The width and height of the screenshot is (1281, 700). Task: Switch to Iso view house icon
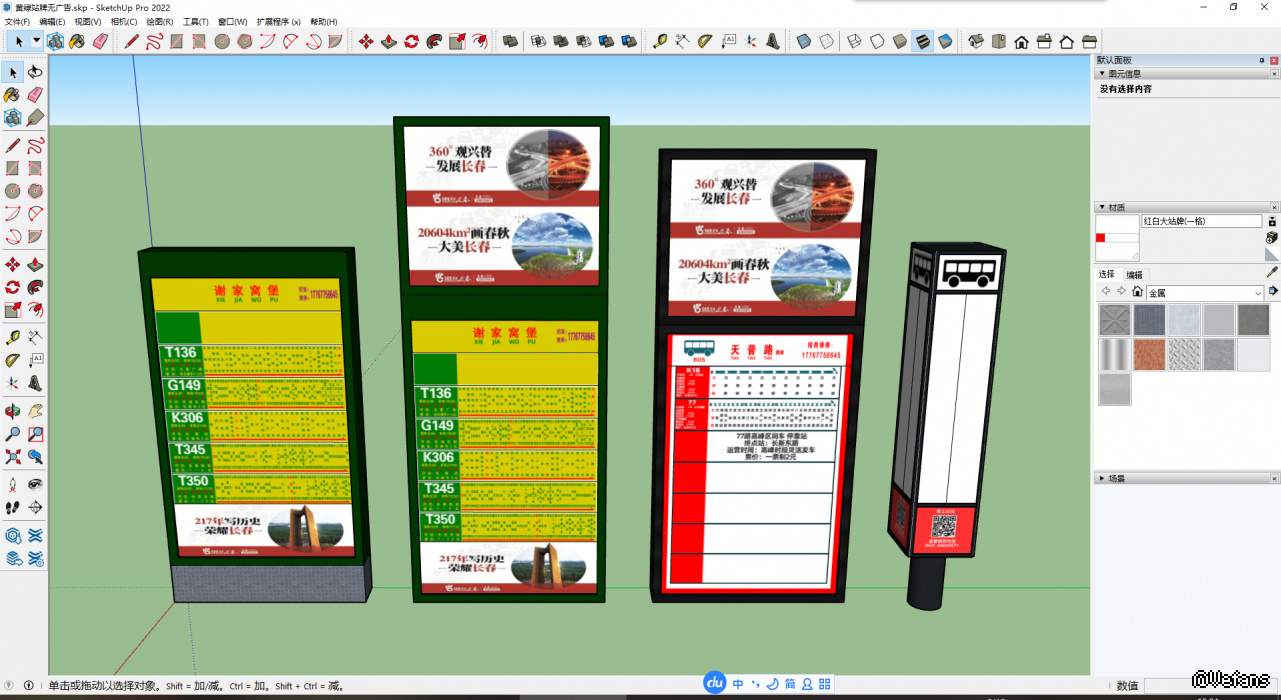976,41
